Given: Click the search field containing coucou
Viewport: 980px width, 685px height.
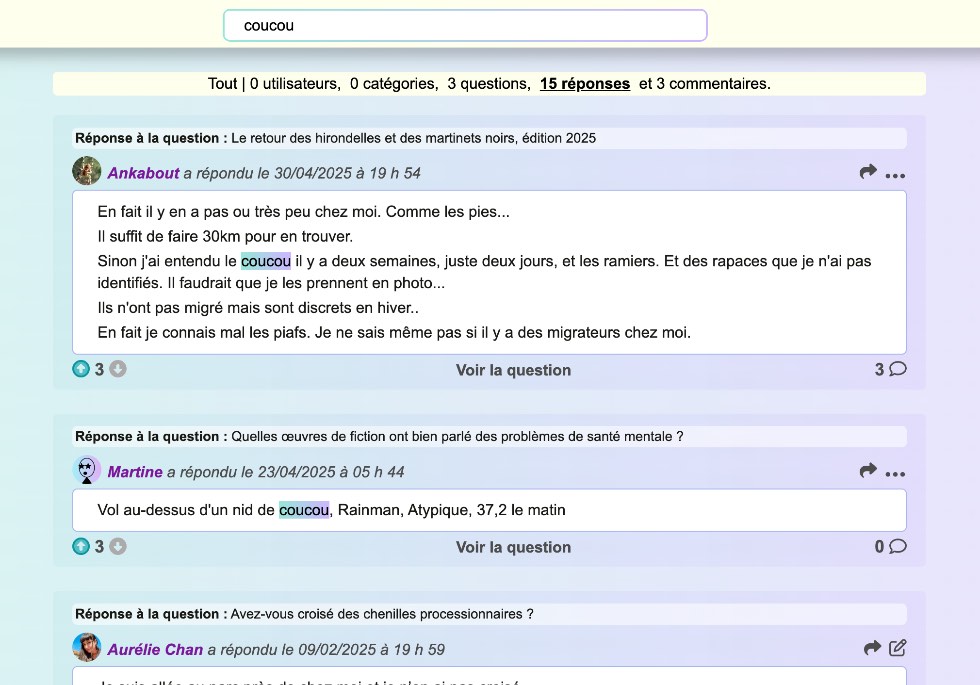Looking at the screenshot, I should [465, 26].
